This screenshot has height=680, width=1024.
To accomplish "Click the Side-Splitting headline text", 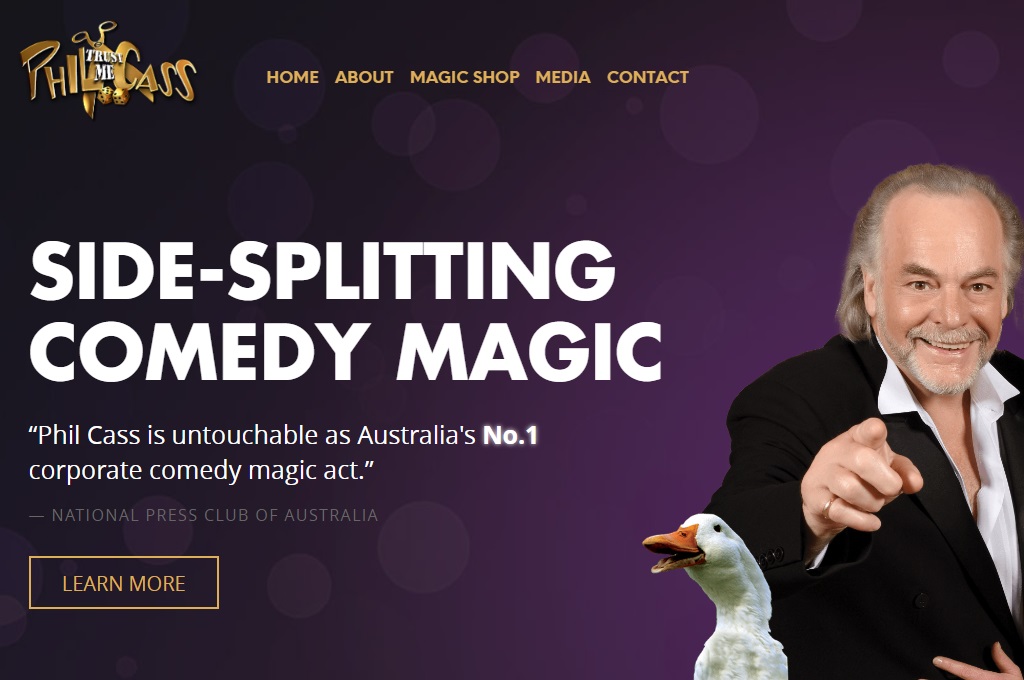I will tap(323, 271).
